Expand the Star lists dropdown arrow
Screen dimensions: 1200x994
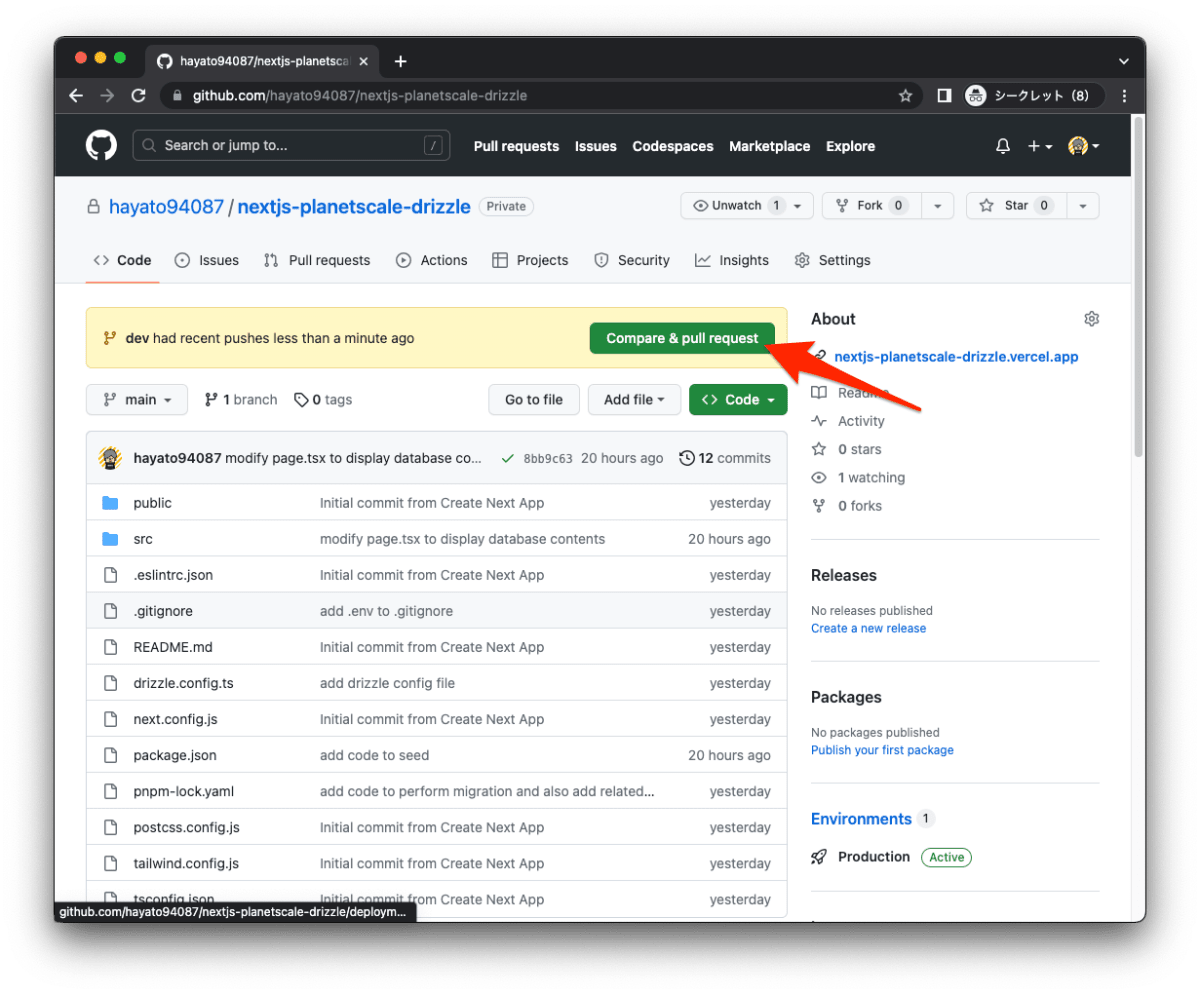click(x=1082, y=206)
